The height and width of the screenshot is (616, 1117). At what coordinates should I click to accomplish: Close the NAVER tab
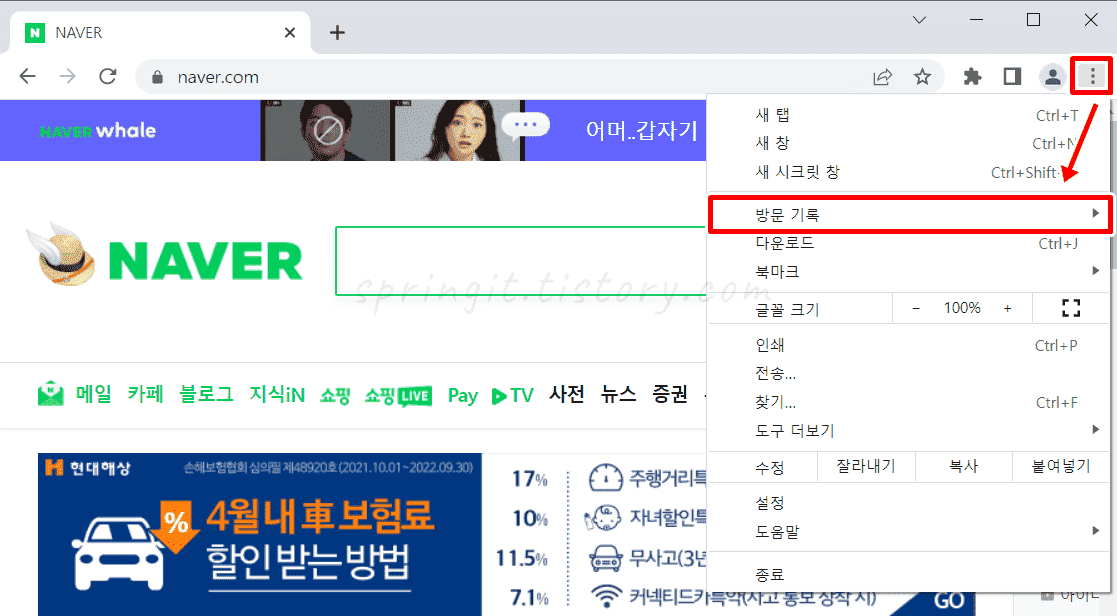[x=290, y=32]
